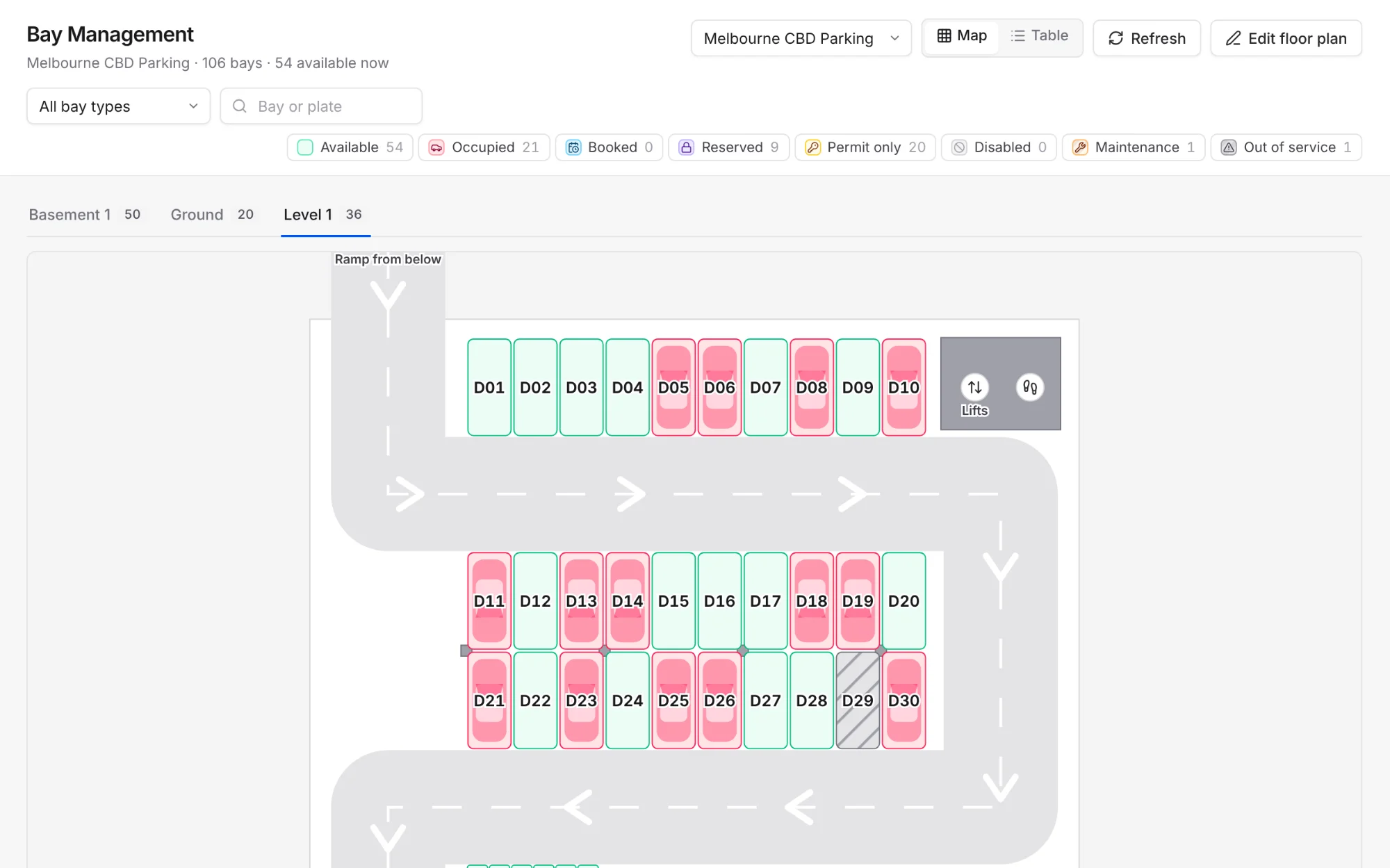Select available bay D07

coord(765,387)
